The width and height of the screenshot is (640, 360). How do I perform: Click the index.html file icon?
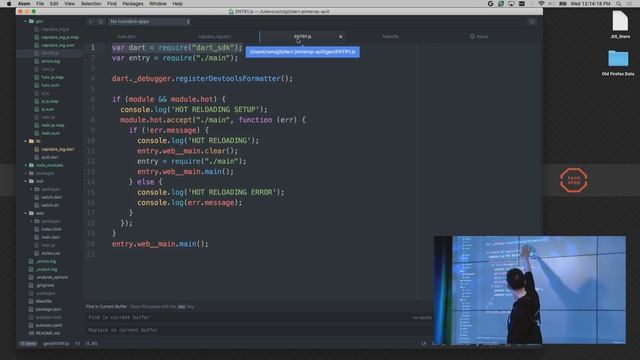[x=37, y=229]
